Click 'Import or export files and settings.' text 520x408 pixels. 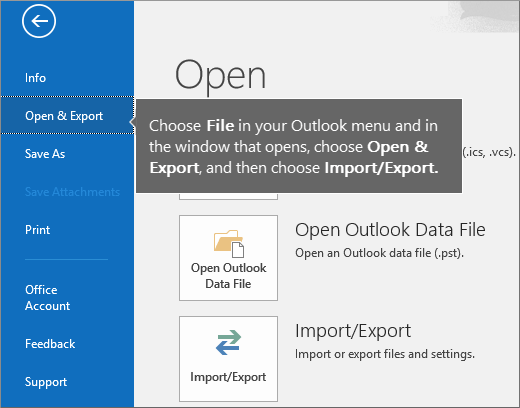click(x=385, y=354)
